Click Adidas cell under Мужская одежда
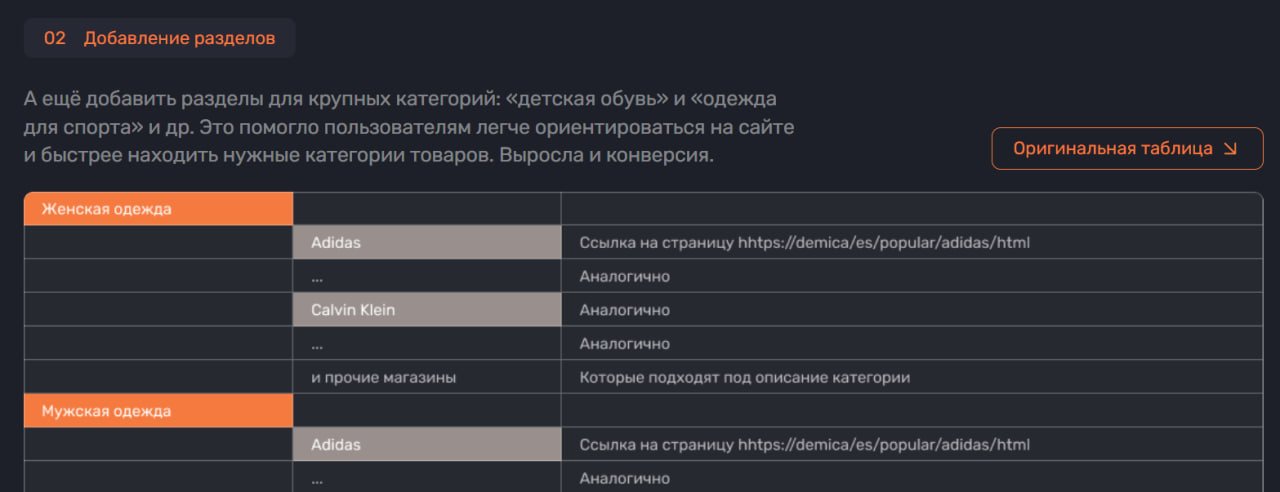 click(x=427, y=445)
